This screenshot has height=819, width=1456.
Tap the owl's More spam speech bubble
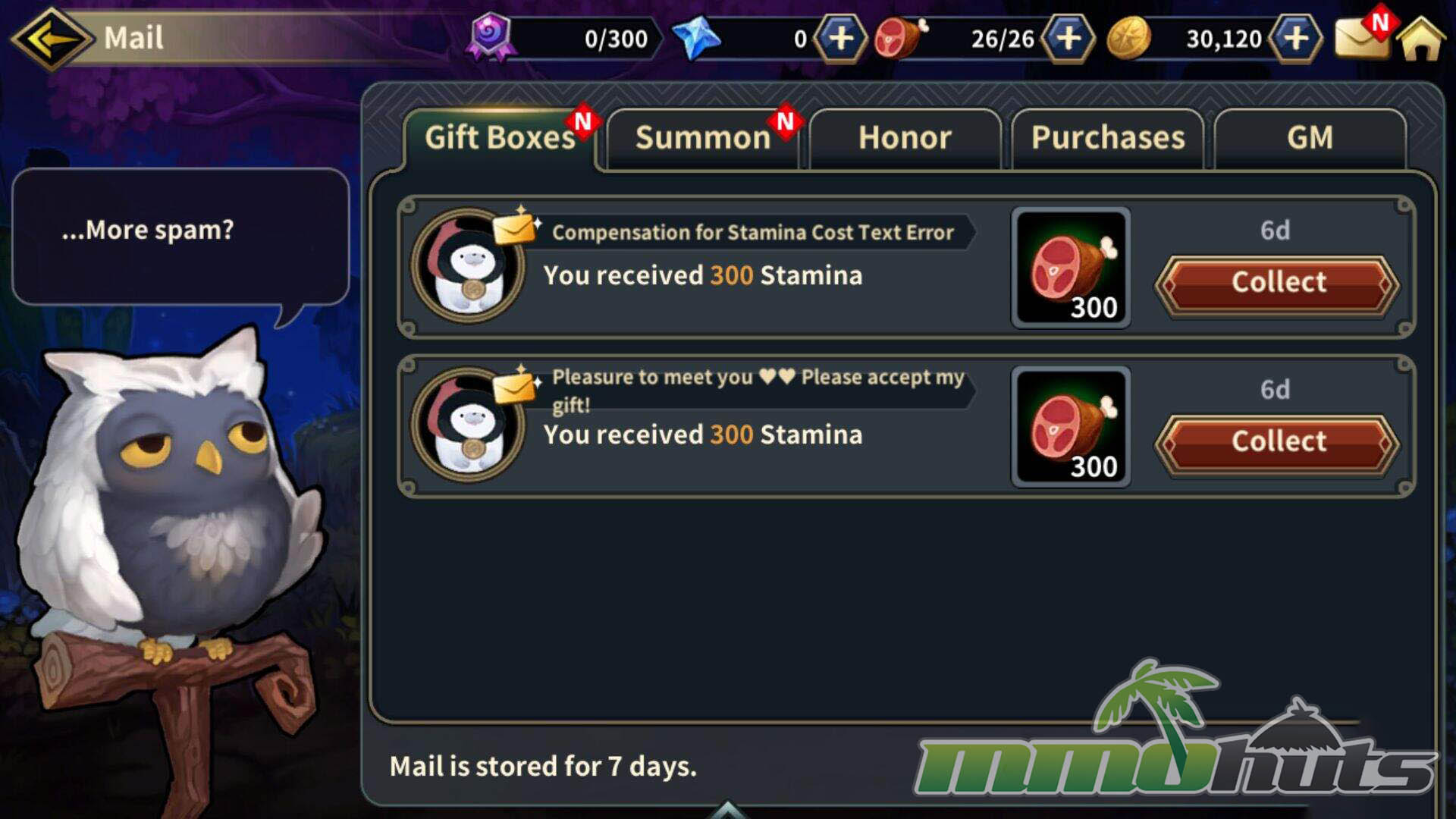coord(180,237)
